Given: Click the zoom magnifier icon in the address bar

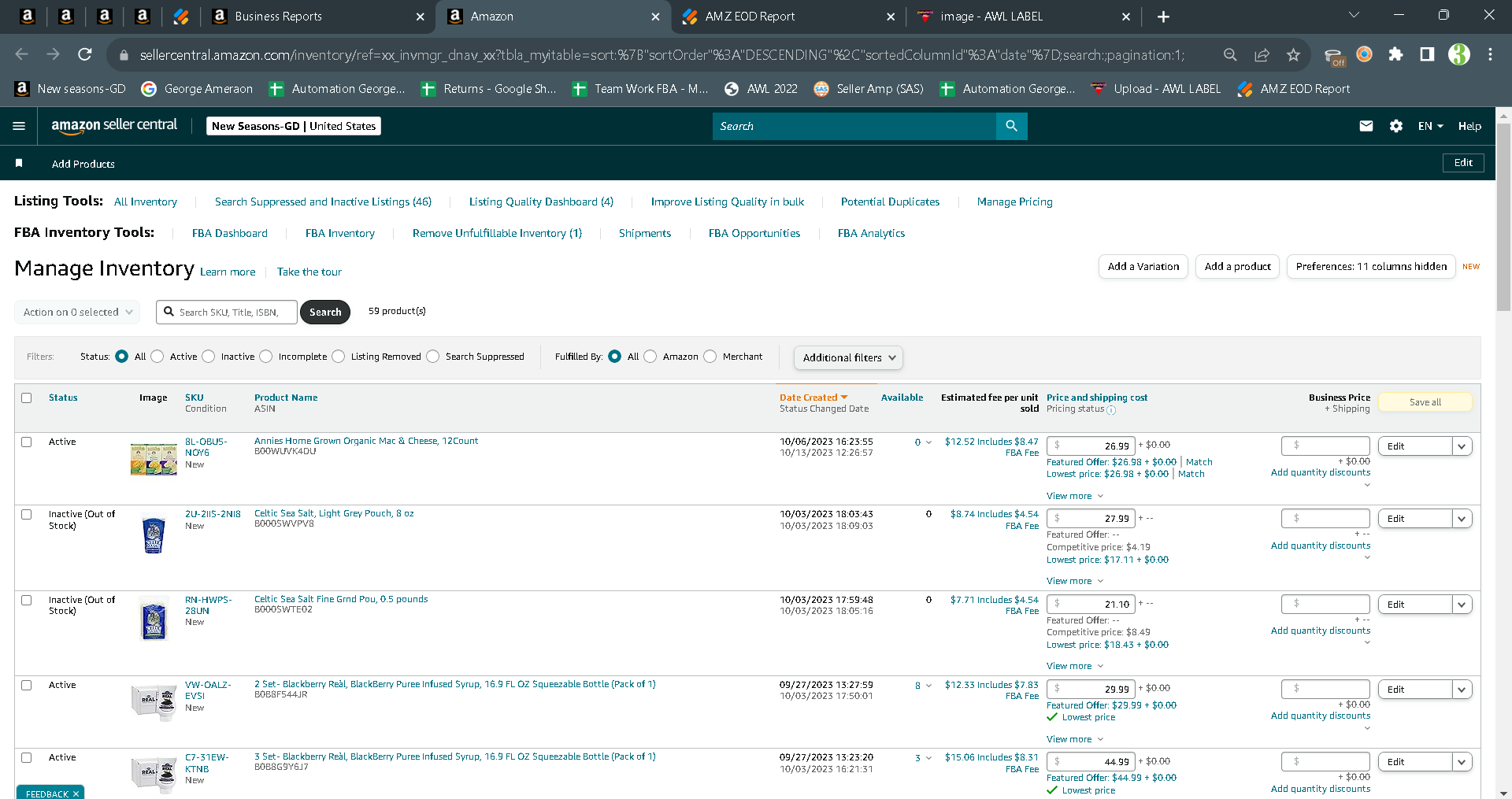Looking at the screenshot, I should [x=1230, y=54].
